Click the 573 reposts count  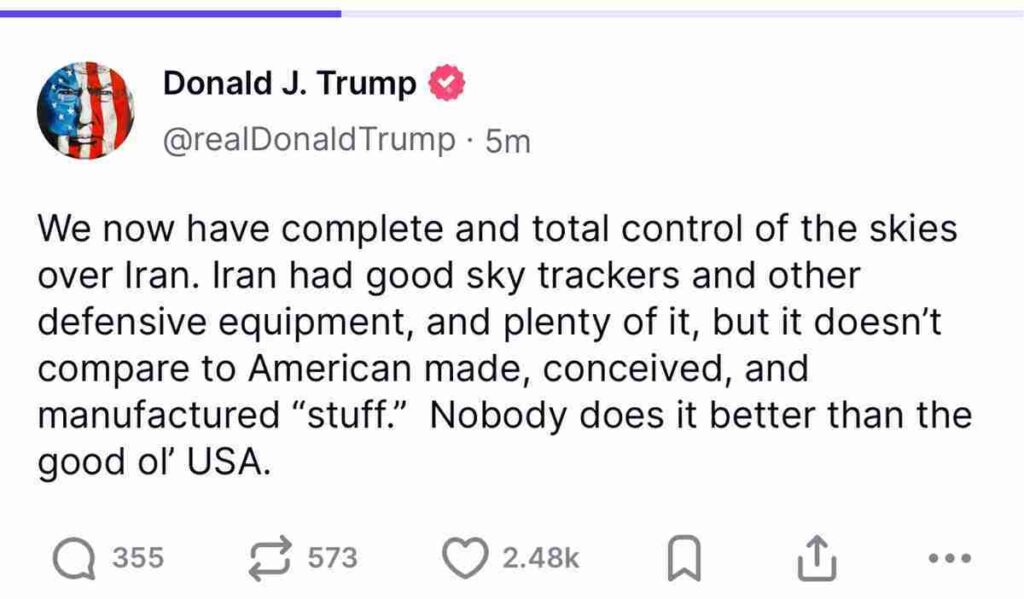click(x=332, y=558)
